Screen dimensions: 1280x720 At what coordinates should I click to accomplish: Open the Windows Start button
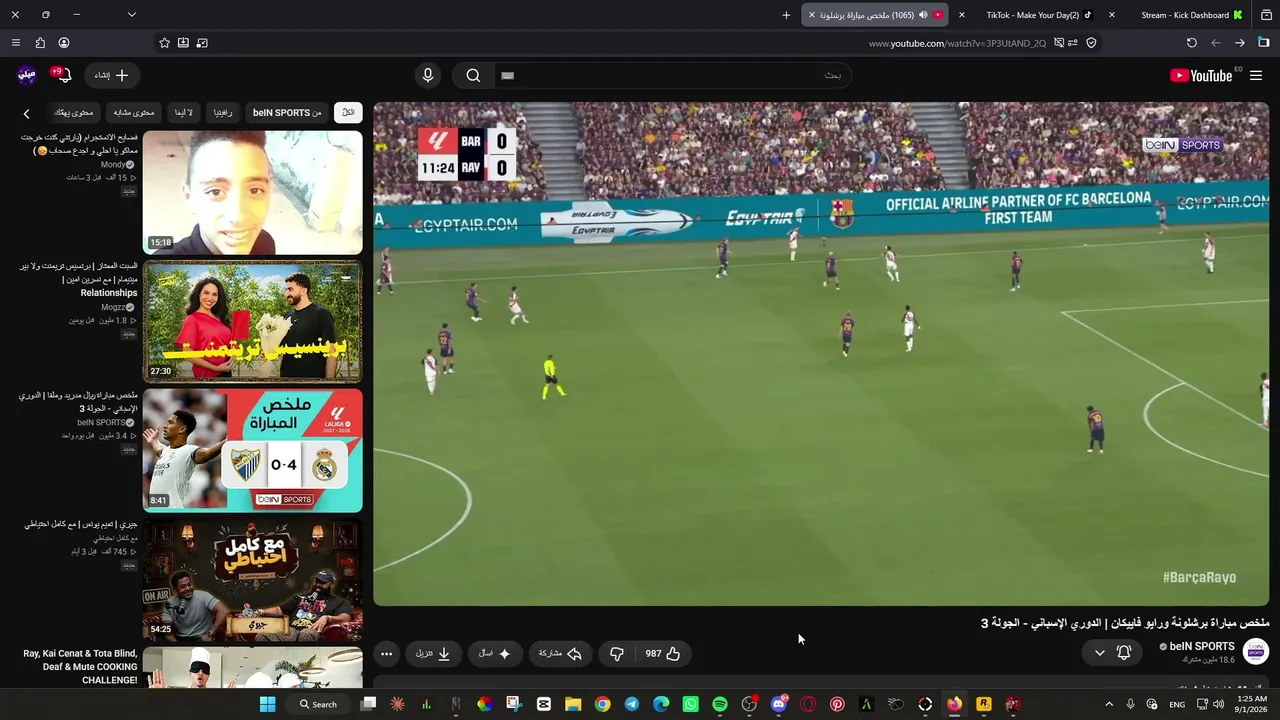[x=267, y=704]
